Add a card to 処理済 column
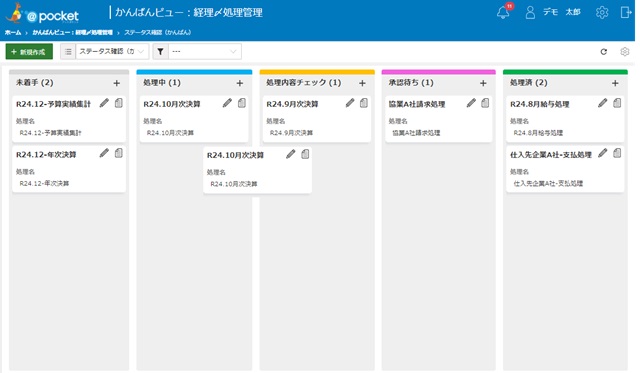 tap(615, 83)
